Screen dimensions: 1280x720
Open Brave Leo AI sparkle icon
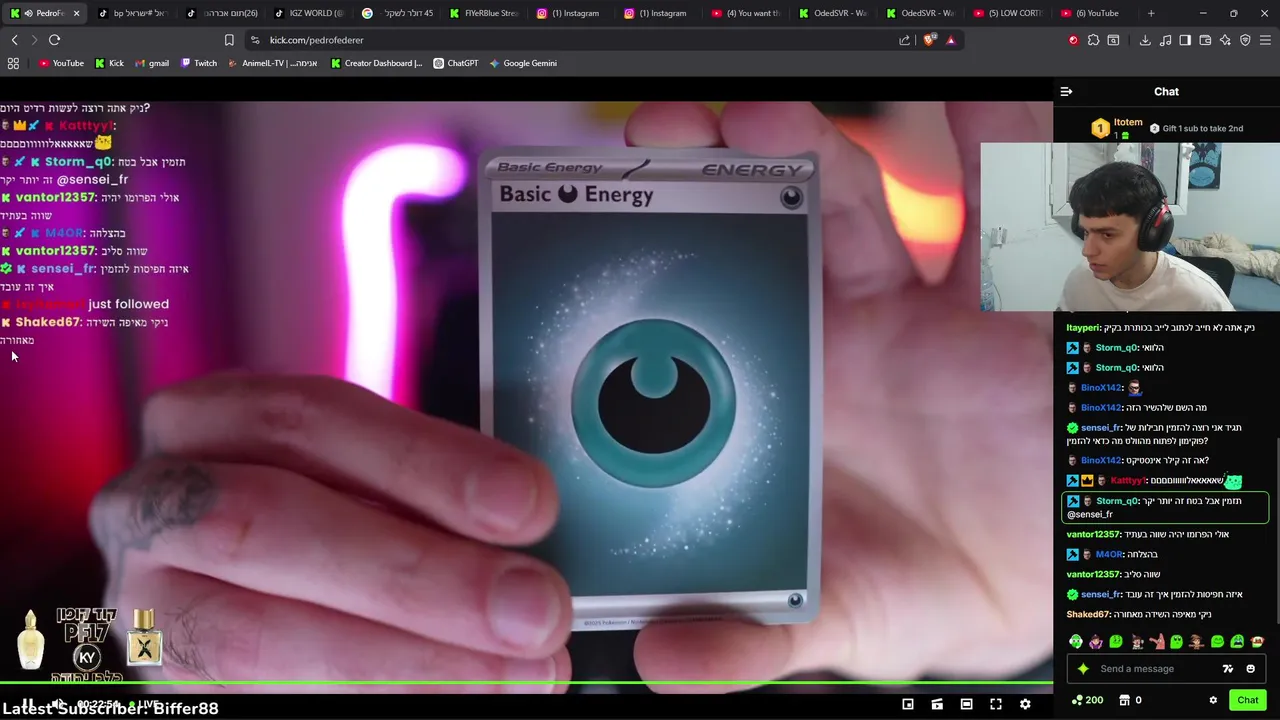tap(1225, 40)
